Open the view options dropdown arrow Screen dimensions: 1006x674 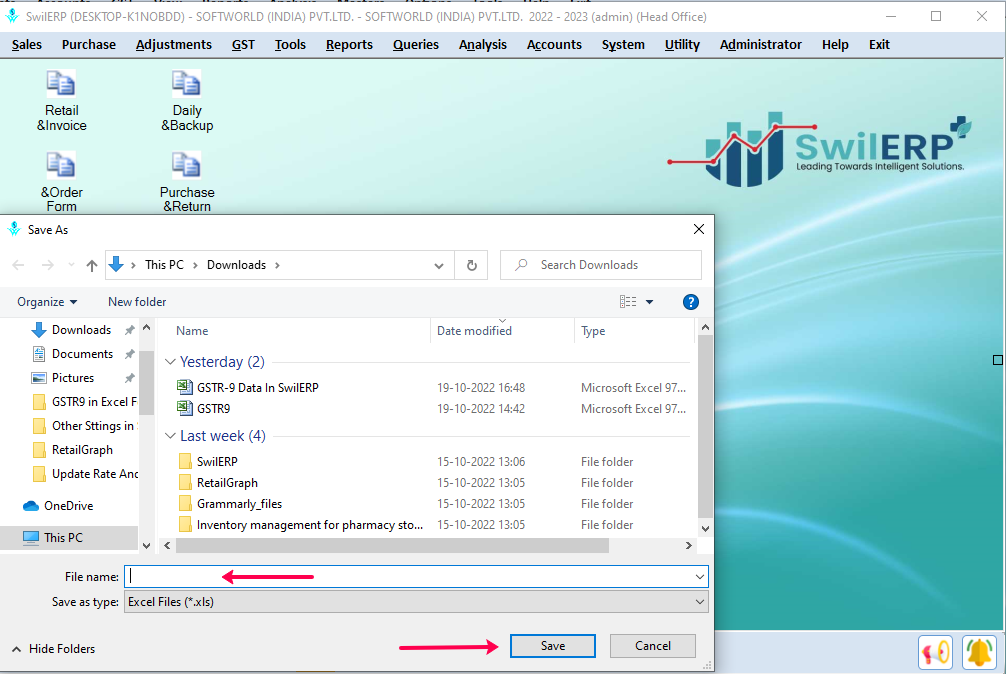click(x=649, y=302)
